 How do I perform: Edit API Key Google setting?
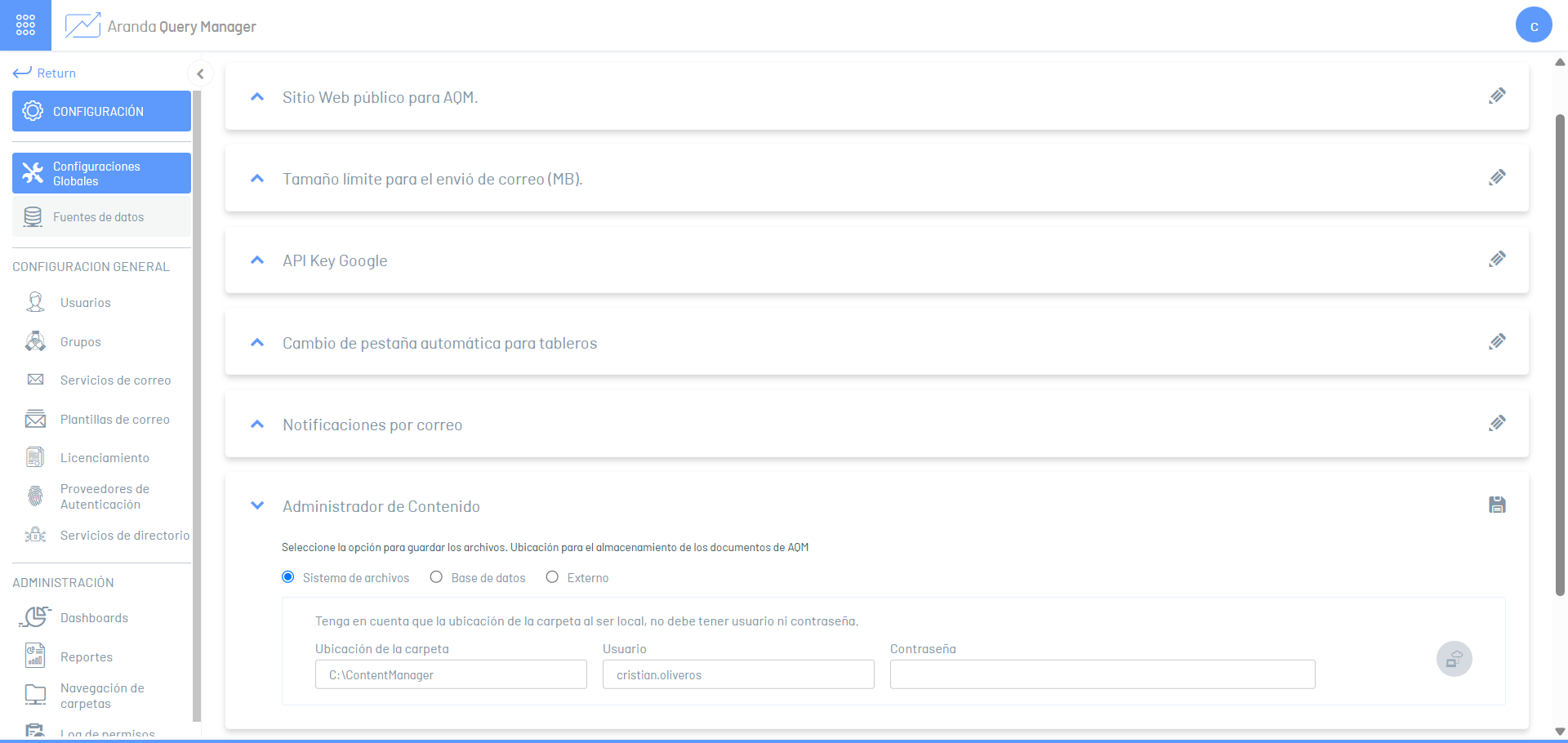click(x=1497, y=260)
